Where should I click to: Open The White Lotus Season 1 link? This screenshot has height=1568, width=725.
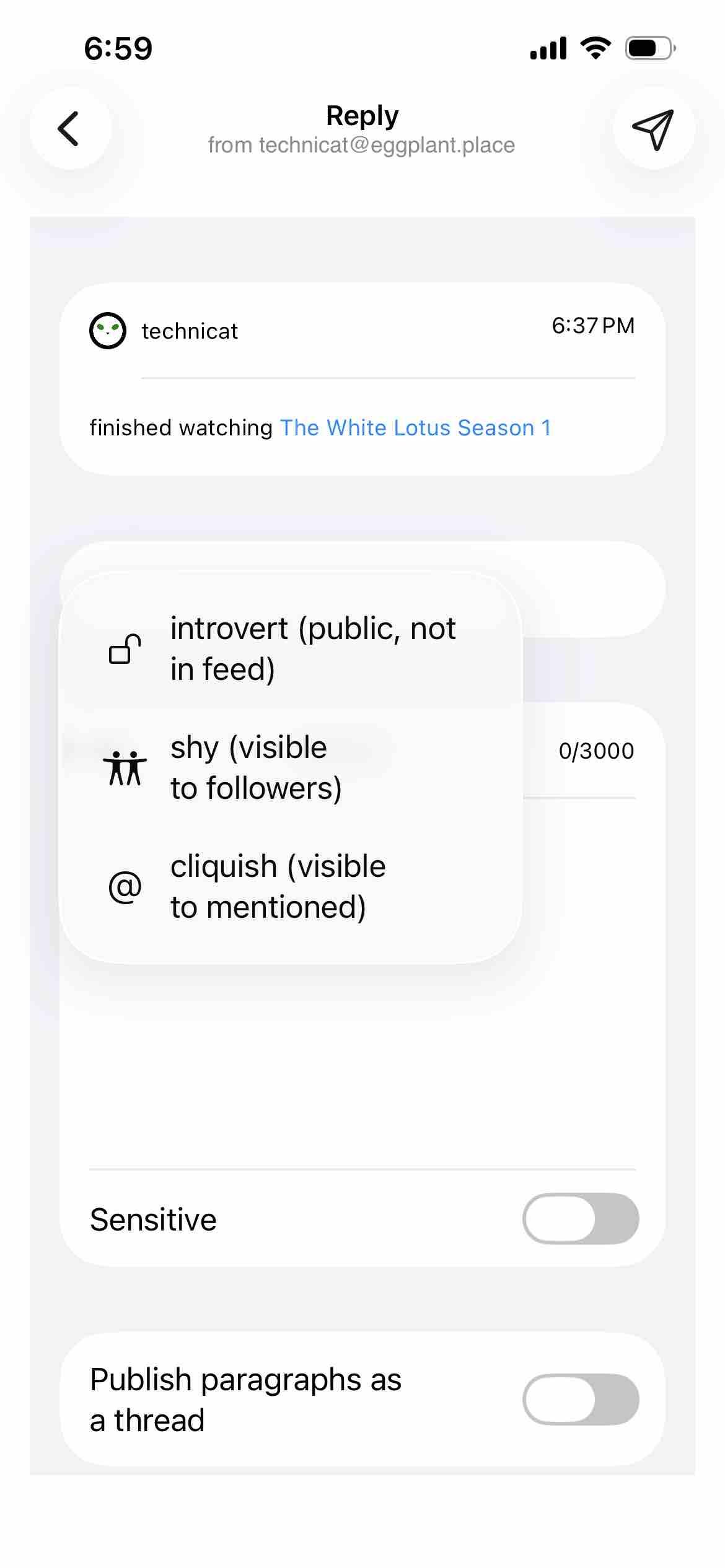(x=415, y=428)
